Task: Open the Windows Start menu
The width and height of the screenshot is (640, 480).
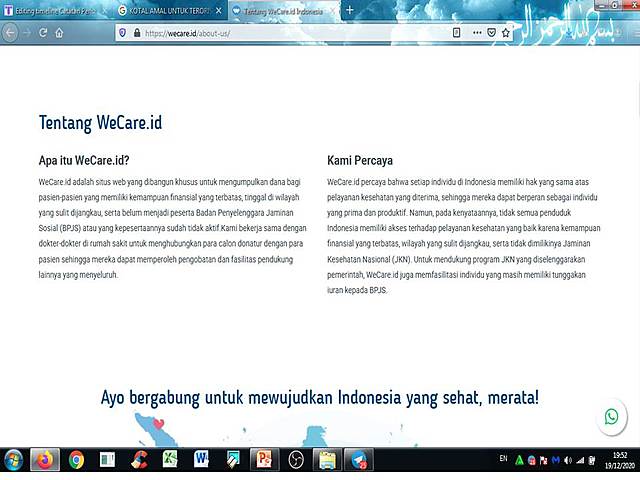Action: (13, 460)
